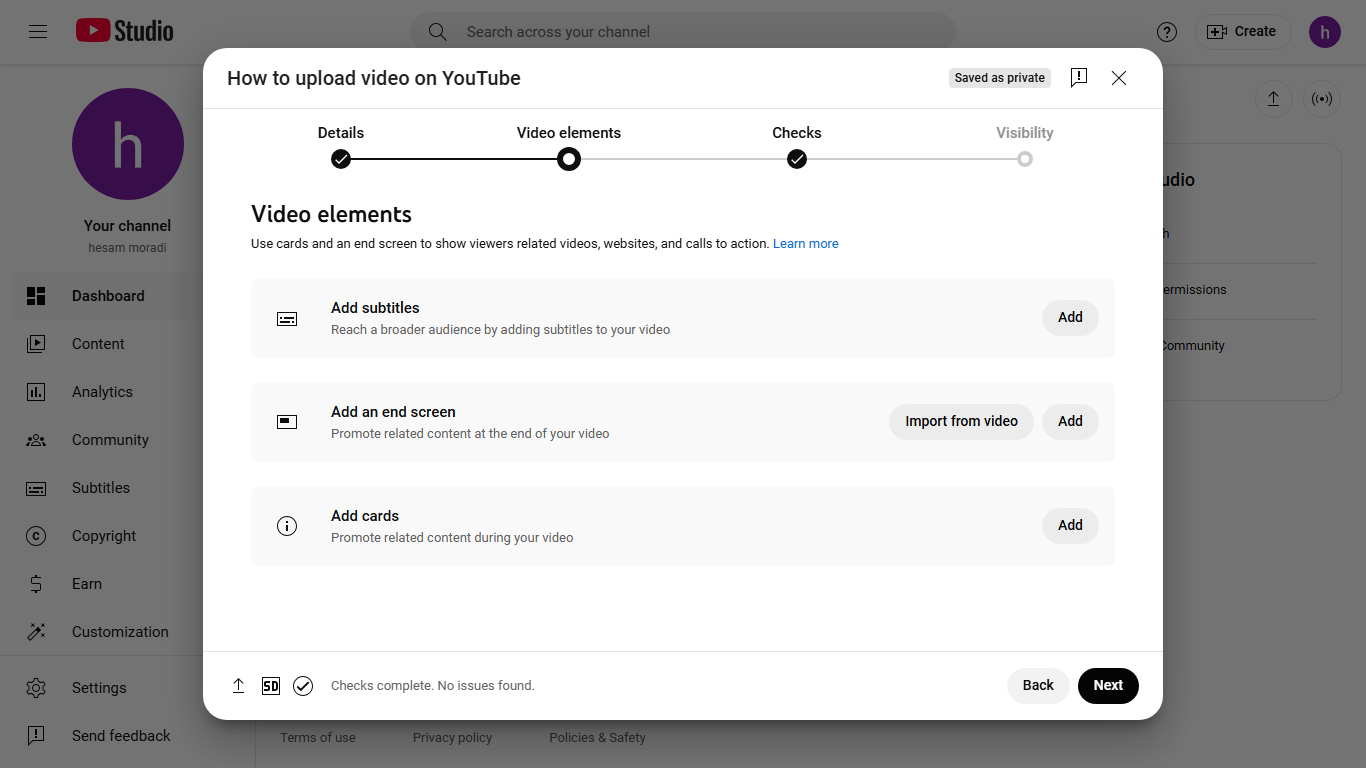
Task: Click the upload status arrow icon in footer
Action: (x=238, y=686)
